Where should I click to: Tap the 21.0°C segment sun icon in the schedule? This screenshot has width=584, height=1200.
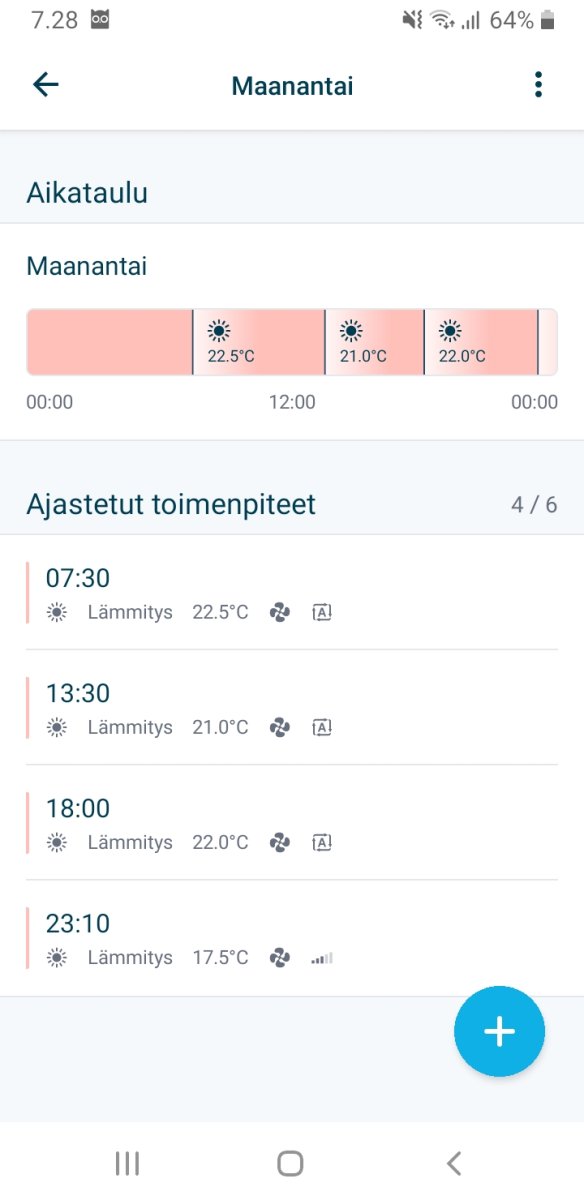tap(352, 330)
